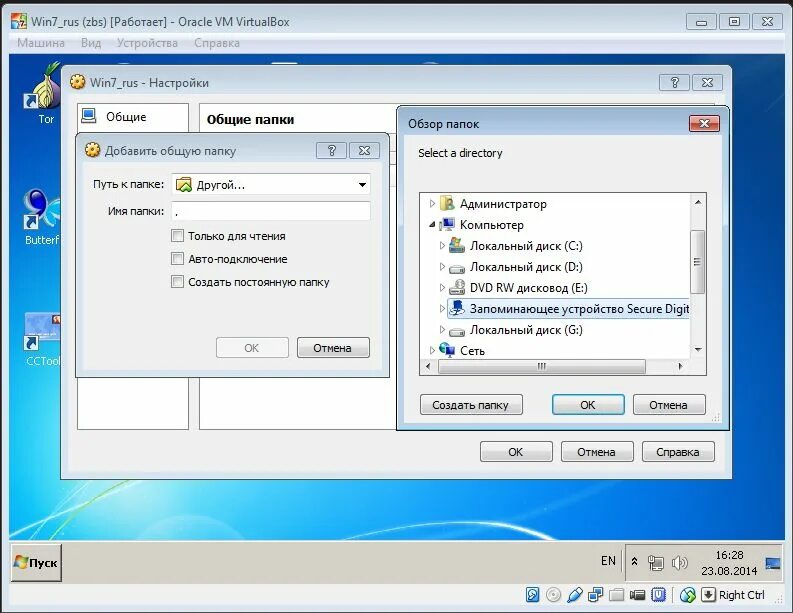Click Отмена at the bottom of Win7_rus settings
793x613 pixels.
[597, 452]
